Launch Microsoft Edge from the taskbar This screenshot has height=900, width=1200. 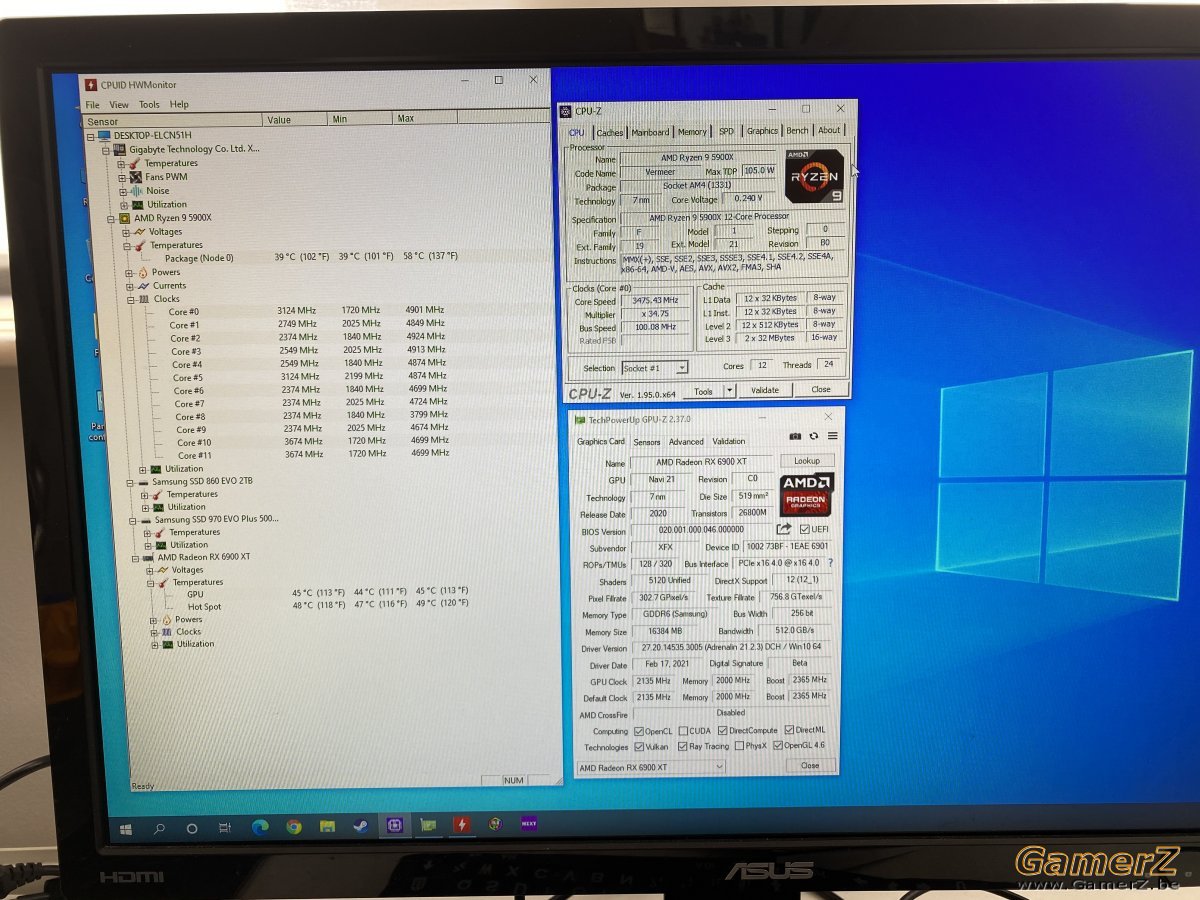pyautogui.click(x=260, y=827)
